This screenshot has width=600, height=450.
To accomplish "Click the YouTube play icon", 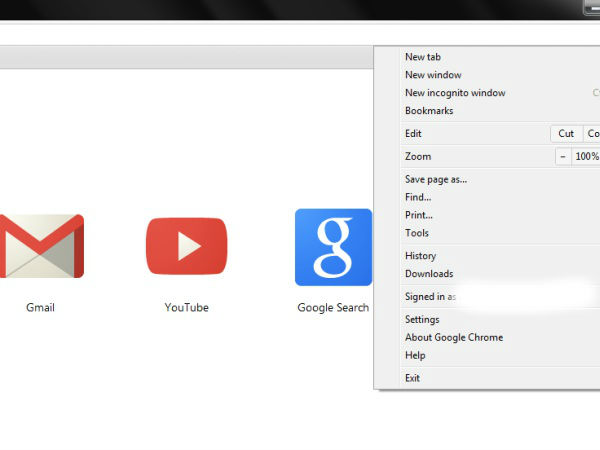I will [186, 246].
